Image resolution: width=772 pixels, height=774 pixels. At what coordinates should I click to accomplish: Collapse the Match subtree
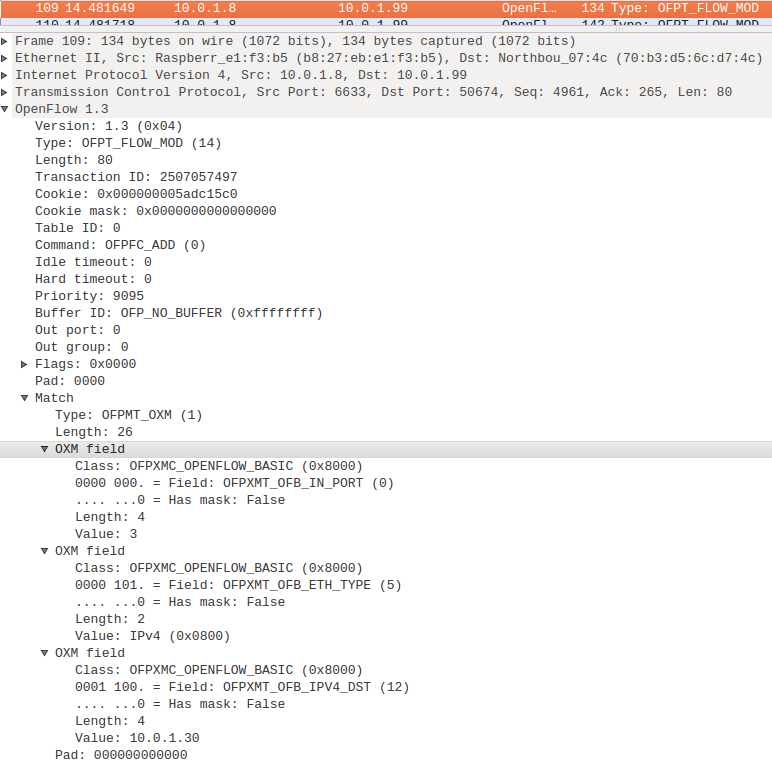(25, 398)
